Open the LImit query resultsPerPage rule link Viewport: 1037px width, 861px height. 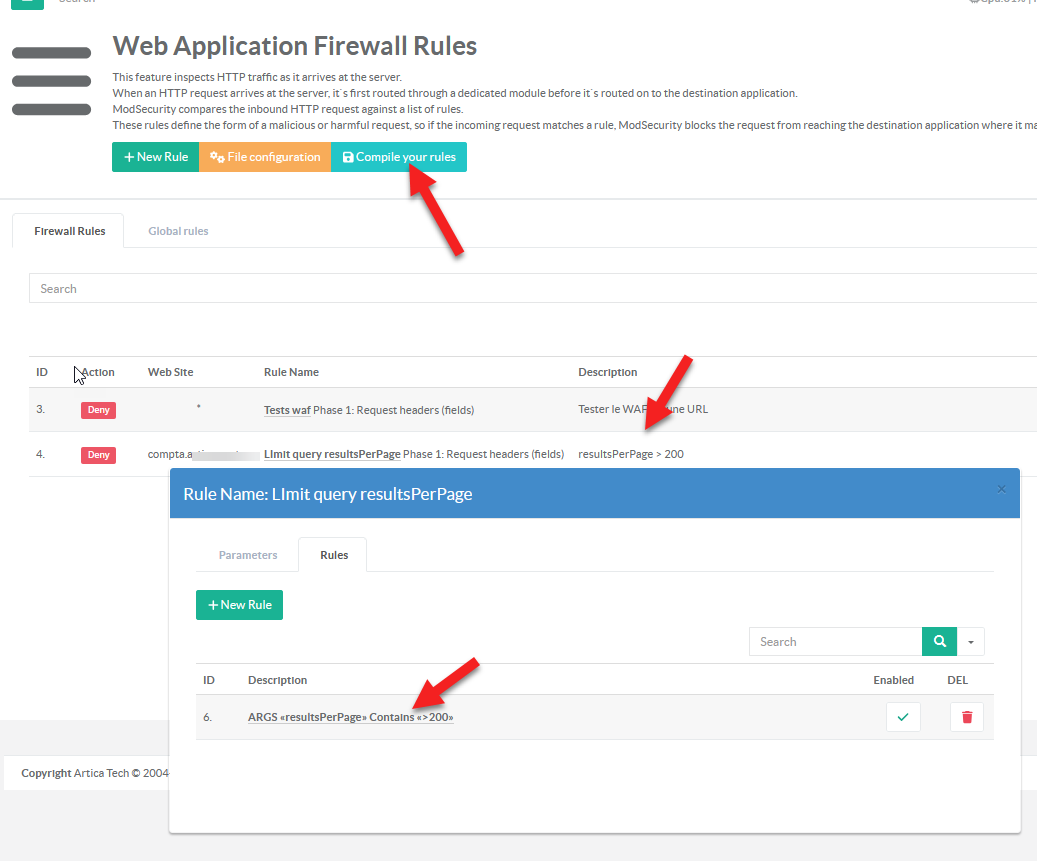point(332,454)
